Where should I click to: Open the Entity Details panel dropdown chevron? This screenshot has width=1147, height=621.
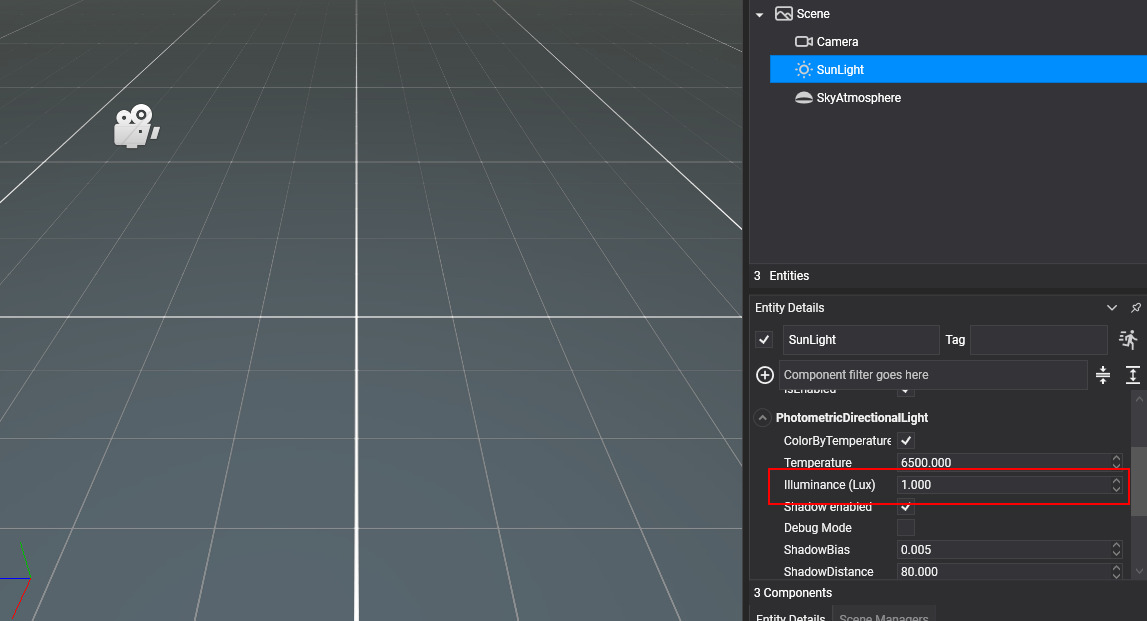pos(1112,308)
